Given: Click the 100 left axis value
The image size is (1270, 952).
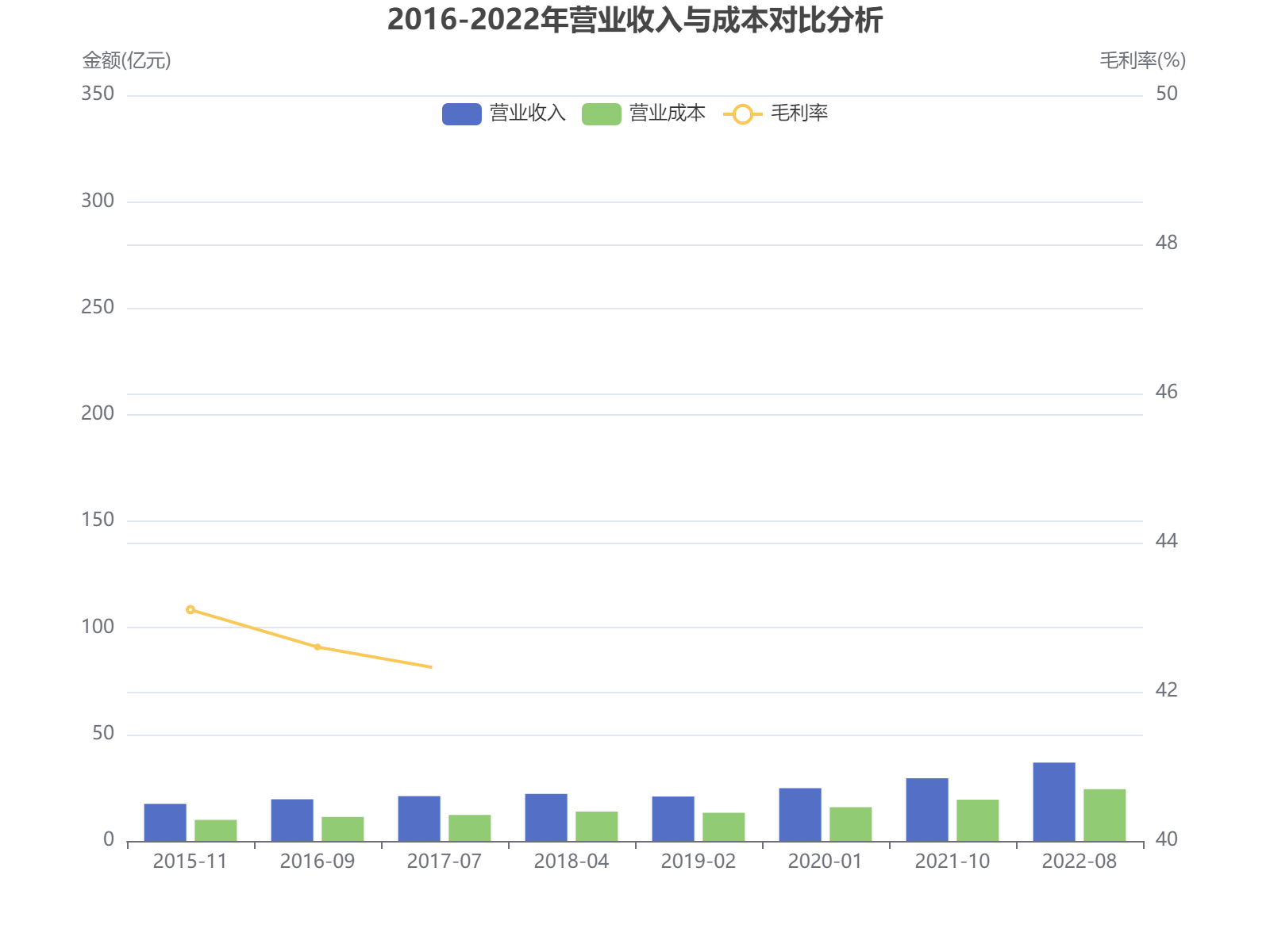Looking at the screenshot, I should click(98, 627).
